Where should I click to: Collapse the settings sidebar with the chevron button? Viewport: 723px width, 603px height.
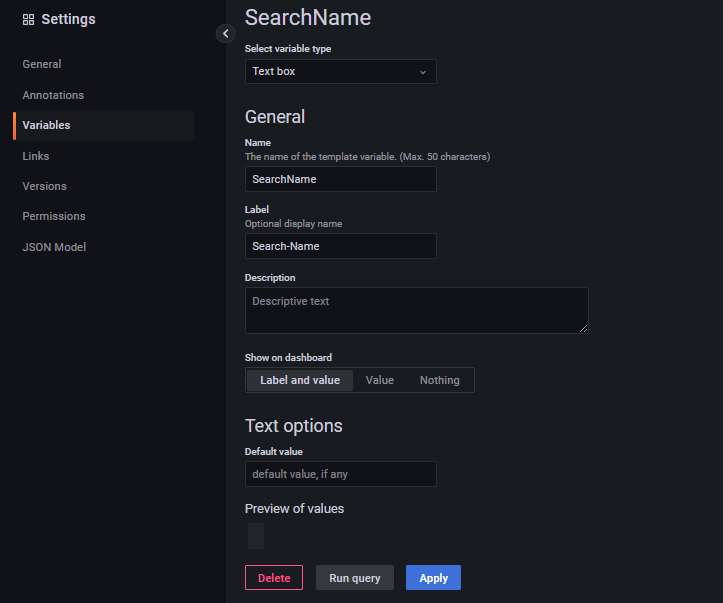[225, 33]
